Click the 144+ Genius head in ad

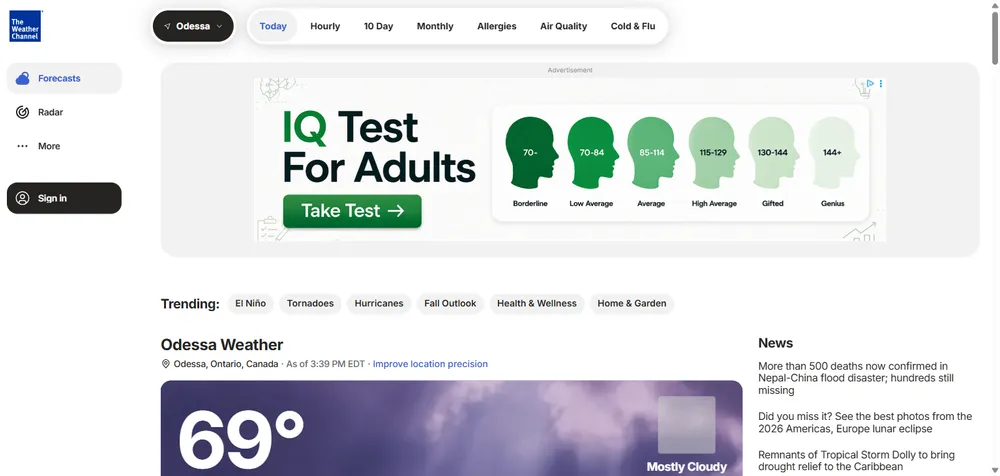click(833, 152)
